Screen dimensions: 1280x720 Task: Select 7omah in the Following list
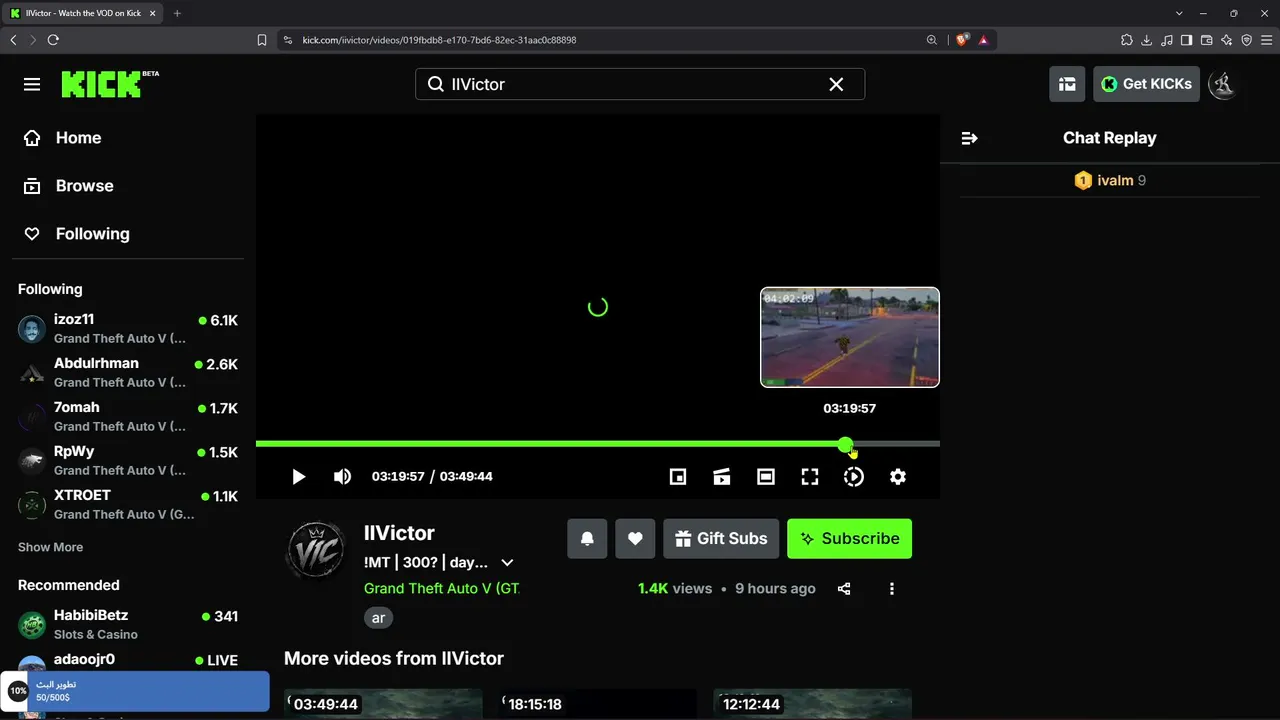click(x=128, y=416)
